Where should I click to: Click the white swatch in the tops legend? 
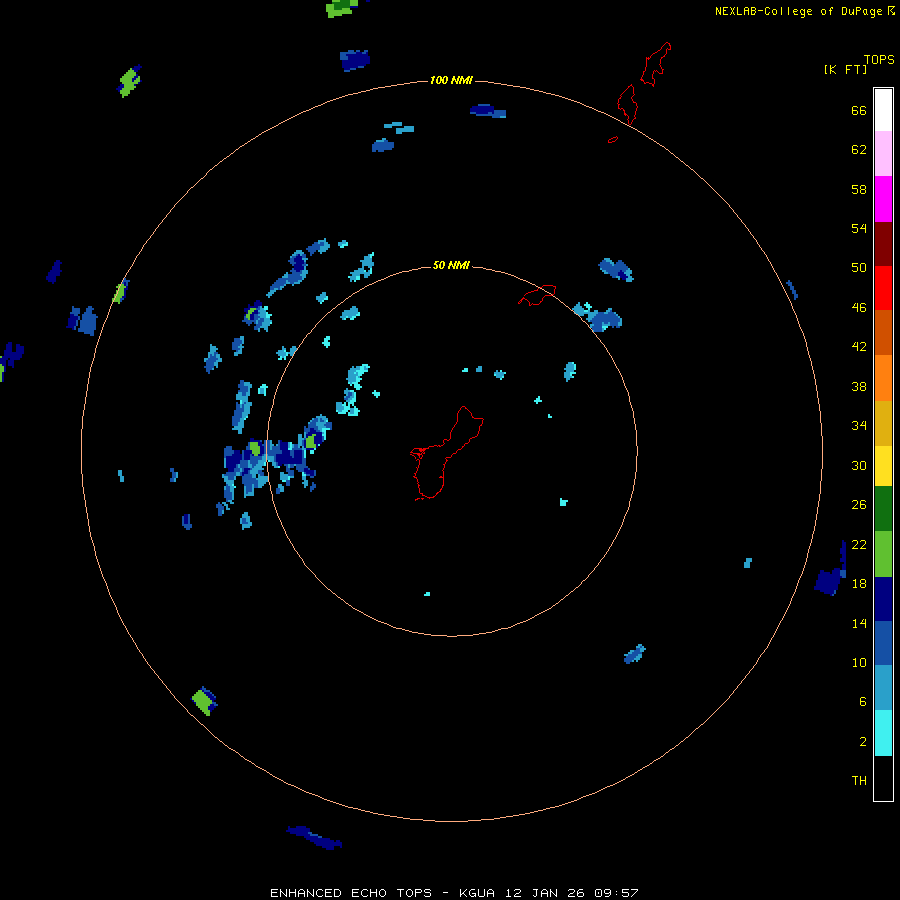click(x=883, y=110)
